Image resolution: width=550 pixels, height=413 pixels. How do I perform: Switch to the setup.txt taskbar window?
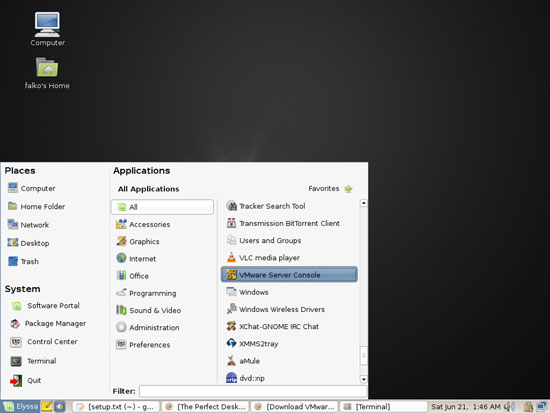pyautogui.click(x=116, y=407)
